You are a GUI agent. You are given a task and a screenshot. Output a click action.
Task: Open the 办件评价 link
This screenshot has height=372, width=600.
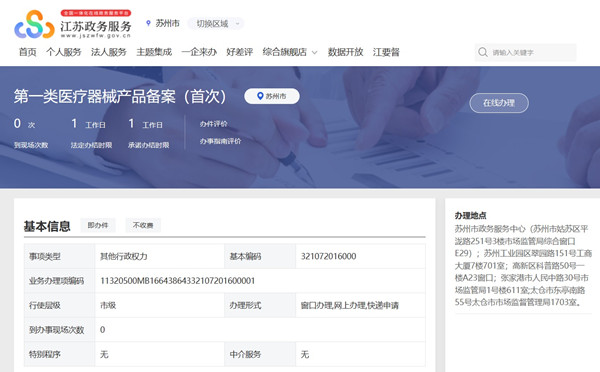(x=214, y=124)
